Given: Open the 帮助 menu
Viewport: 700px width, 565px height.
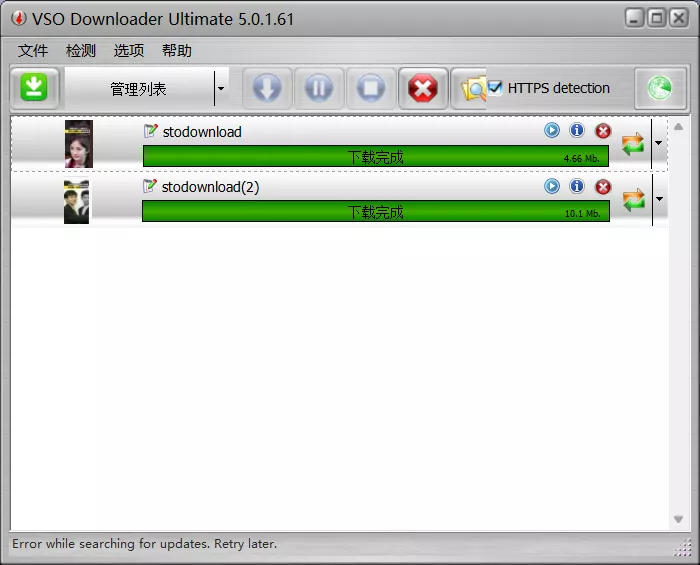Looking at the screenshot, I should 176,50.
